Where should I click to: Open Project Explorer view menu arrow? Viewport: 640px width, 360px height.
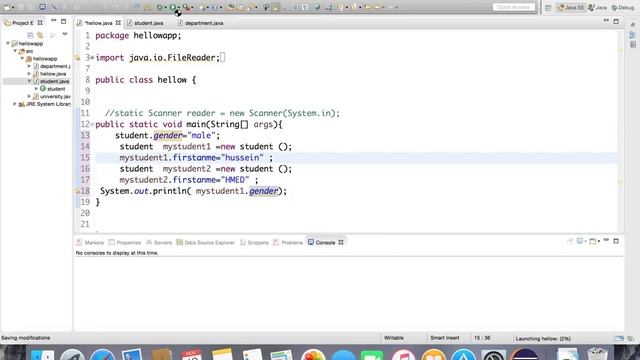(x=64, y=35)
